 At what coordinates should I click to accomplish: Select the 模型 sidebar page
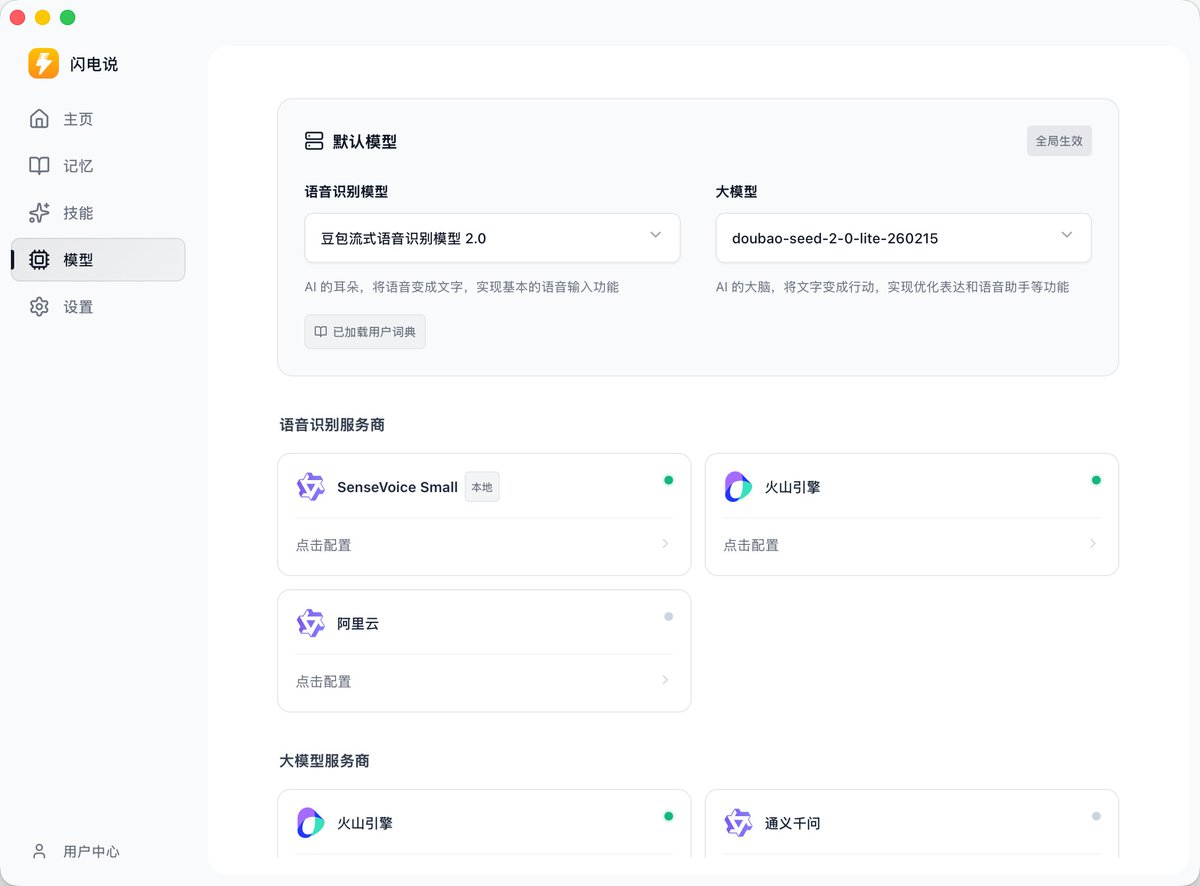coord(98,260)
